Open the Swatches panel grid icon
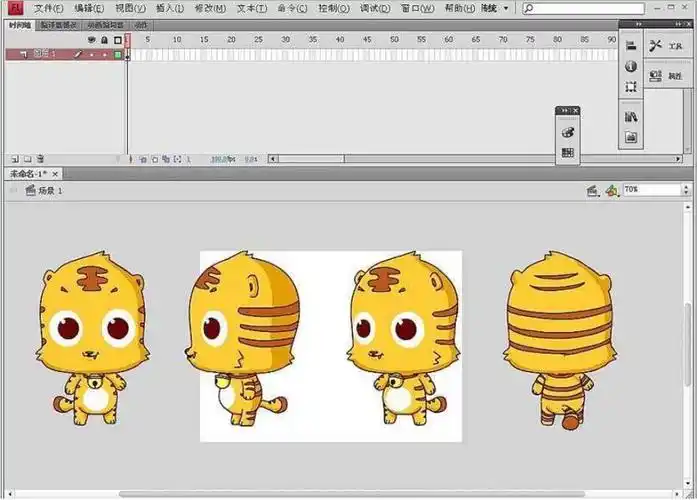 (x=568, y=153)
